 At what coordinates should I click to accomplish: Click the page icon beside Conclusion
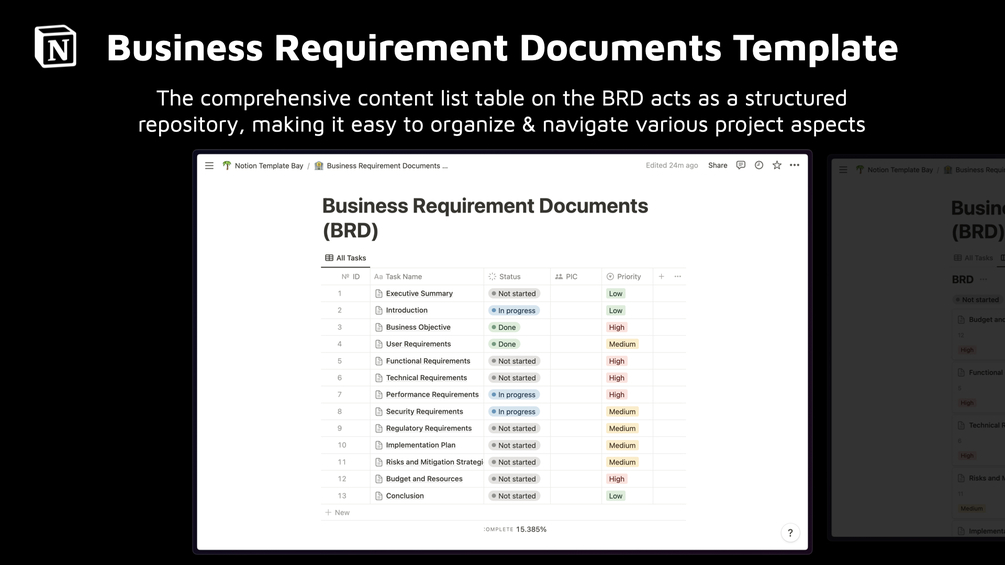[x=379, y=496]
